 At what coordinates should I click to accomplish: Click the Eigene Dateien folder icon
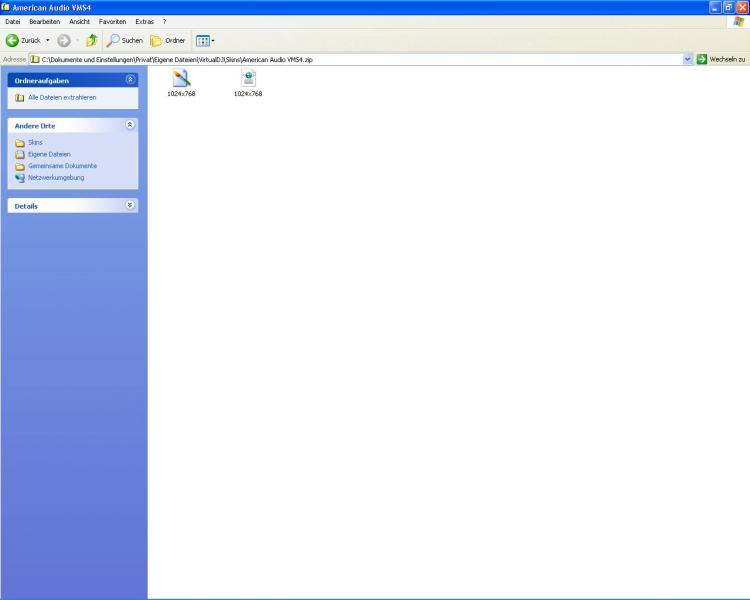[20, 155]
